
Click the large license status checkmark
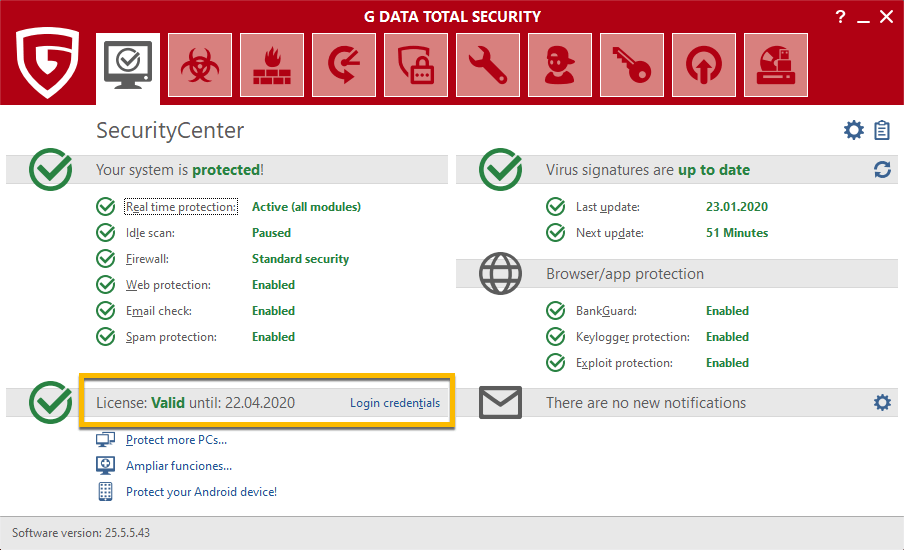pos(51,402)
